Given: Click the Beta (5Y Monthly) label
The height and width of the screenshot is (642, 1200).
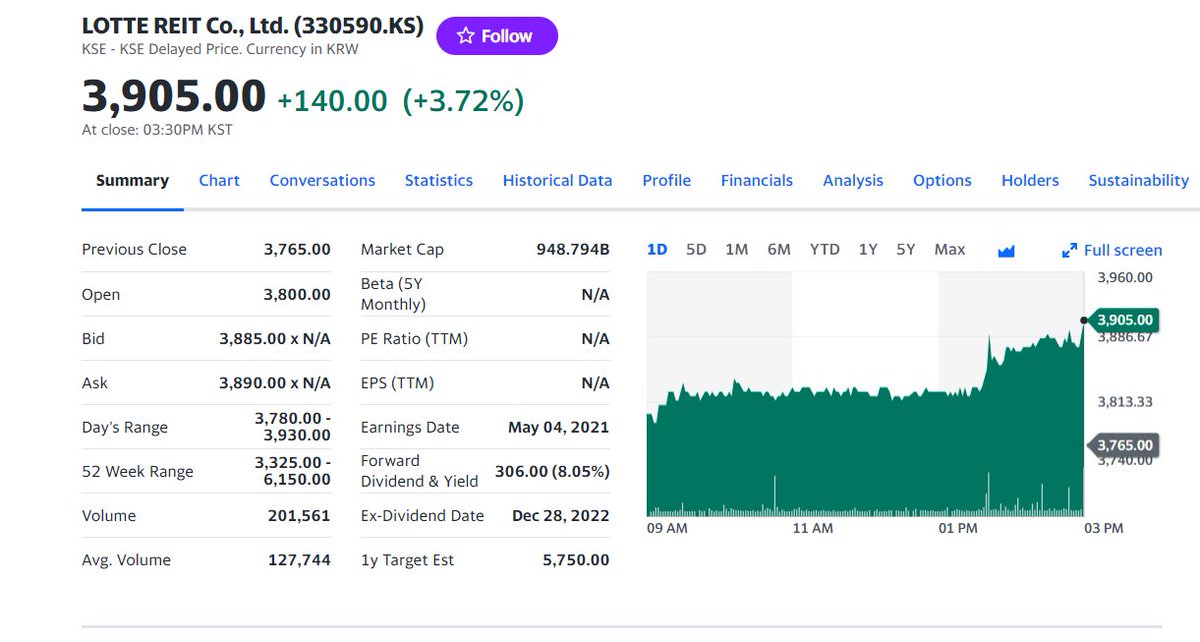Looking at the screenshot, I should [x=393, y=294].
